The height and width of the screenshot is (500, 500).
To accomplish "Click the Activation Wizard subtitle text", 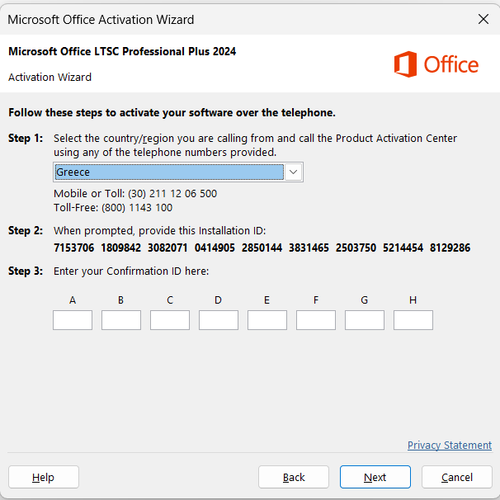I will click(x=50, y=77).
